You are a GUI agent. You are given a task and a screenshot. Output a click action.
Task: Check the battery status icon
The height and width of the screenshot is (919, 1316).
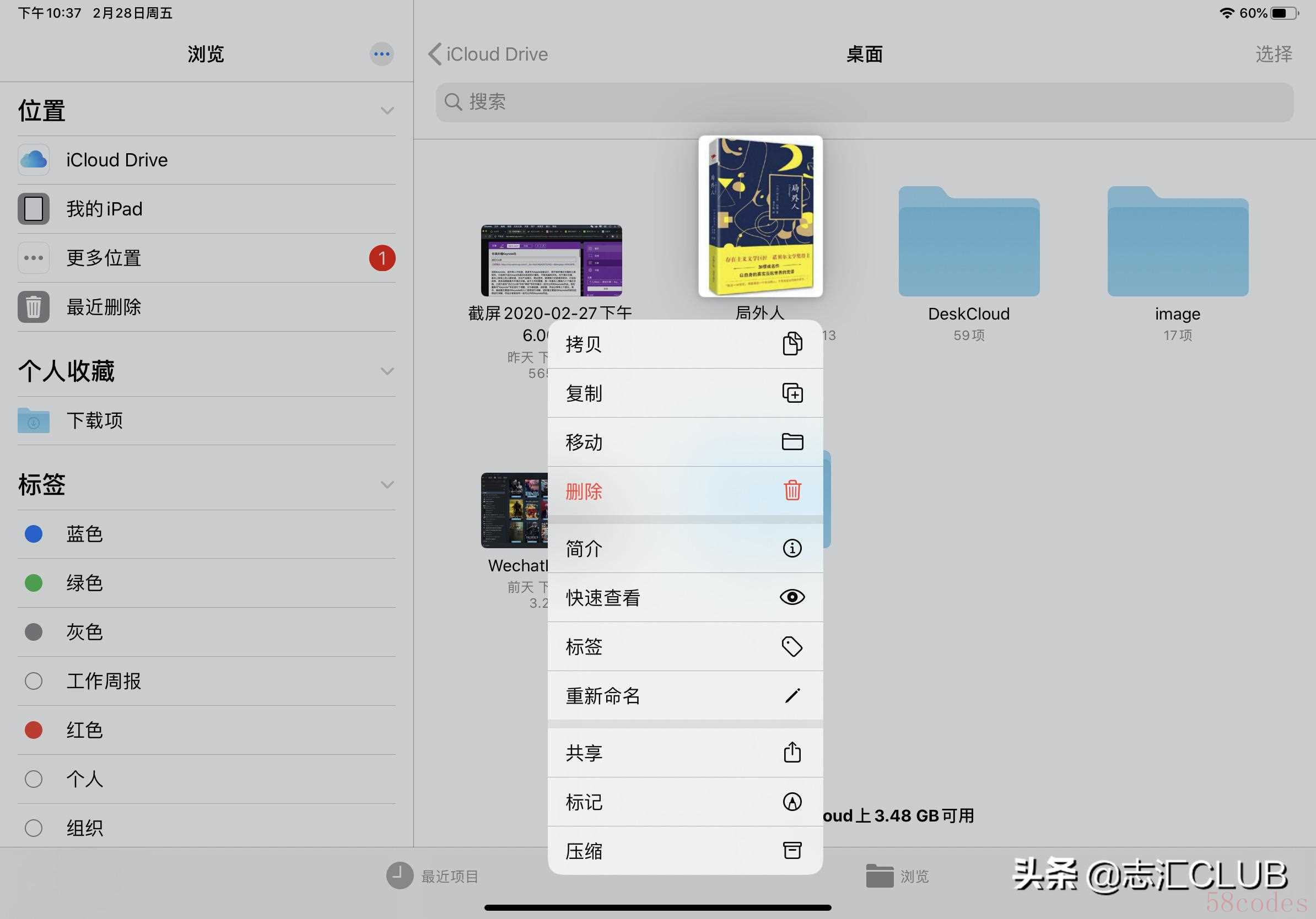pos(1285,13)
